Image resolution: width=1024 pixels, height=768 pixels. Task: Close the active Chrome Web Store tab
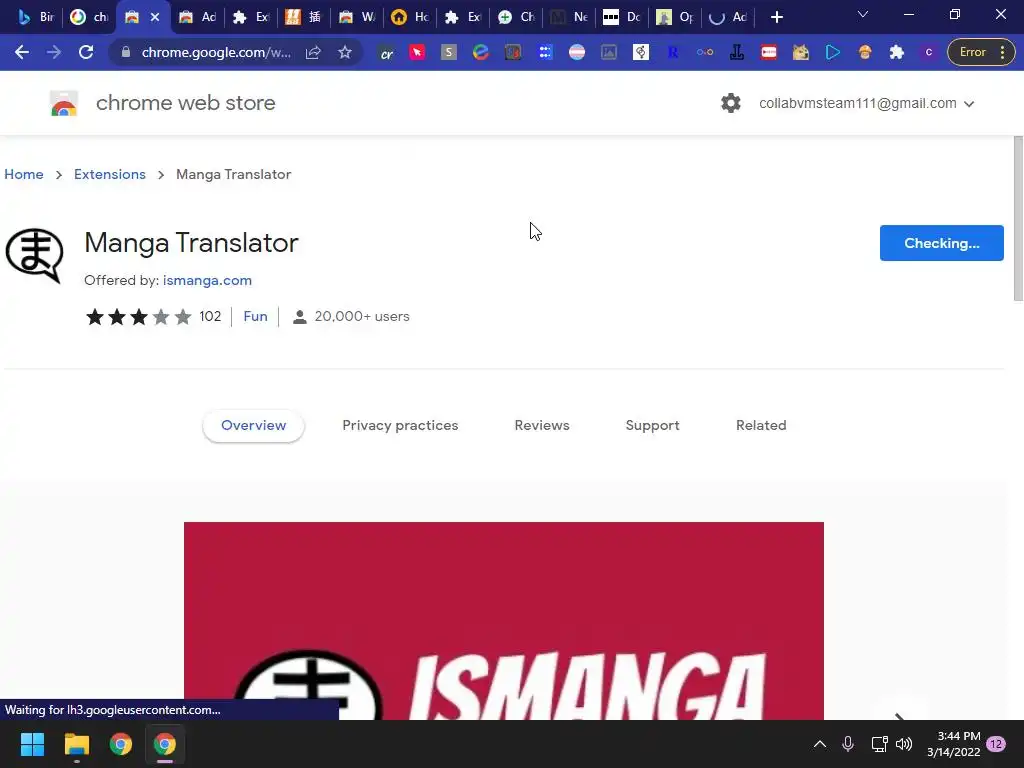click(155, 17)
